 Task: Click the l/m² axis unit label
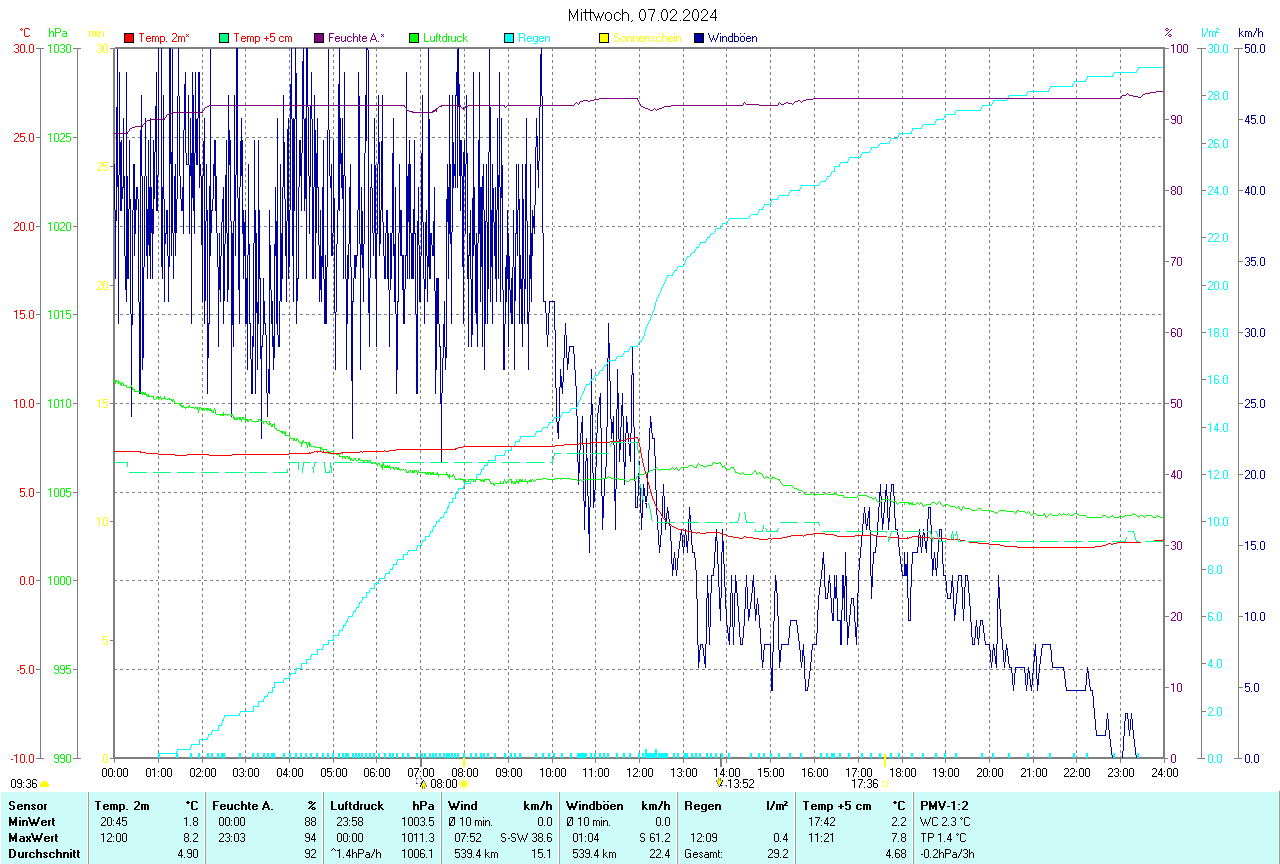click(x=1211, y=33)
